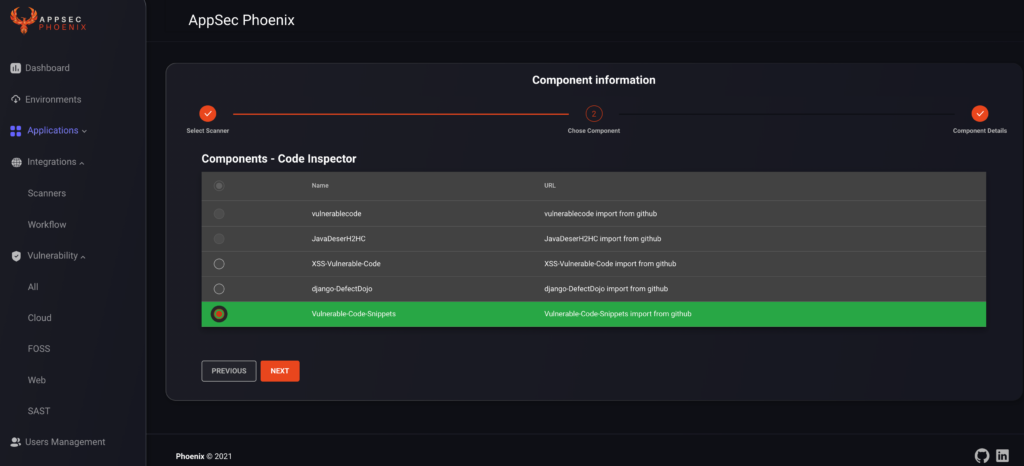
Task: Click the PREVIOUS button
Action: [x=229, y=371]
